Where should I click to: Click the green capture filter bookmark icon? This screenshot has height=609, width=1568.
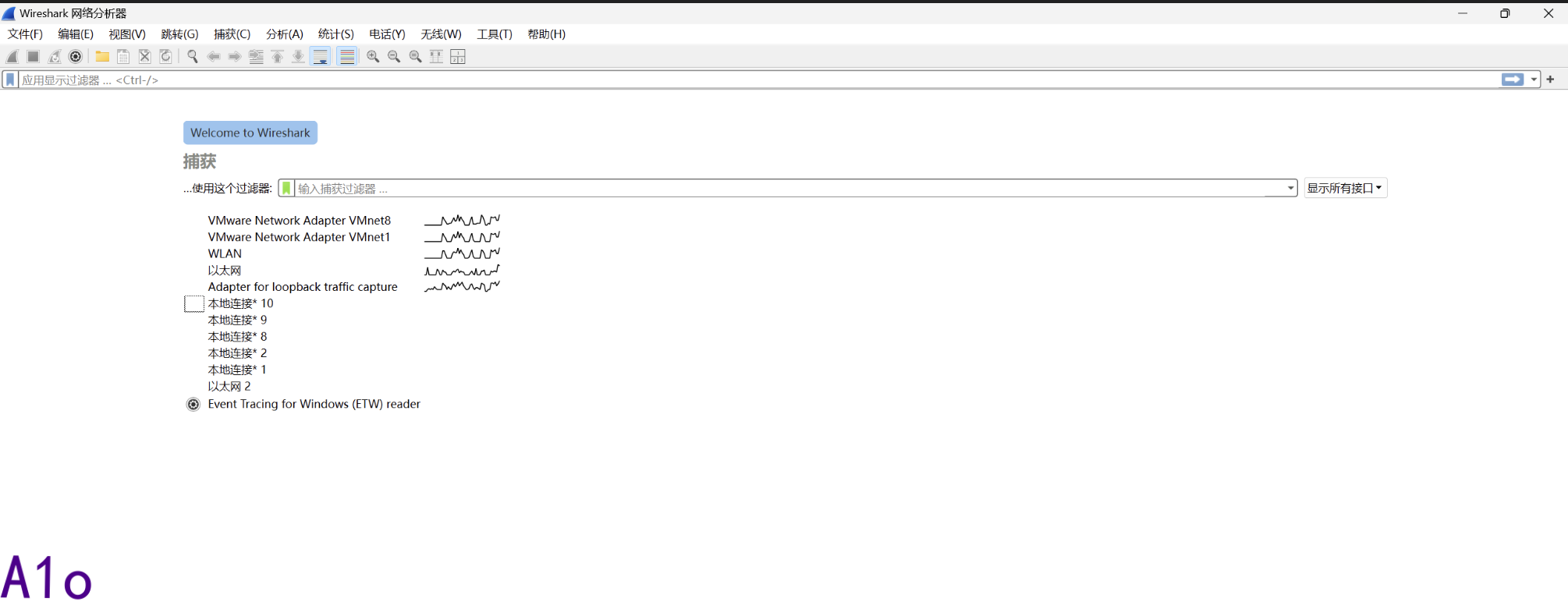(x=286, y=188)
